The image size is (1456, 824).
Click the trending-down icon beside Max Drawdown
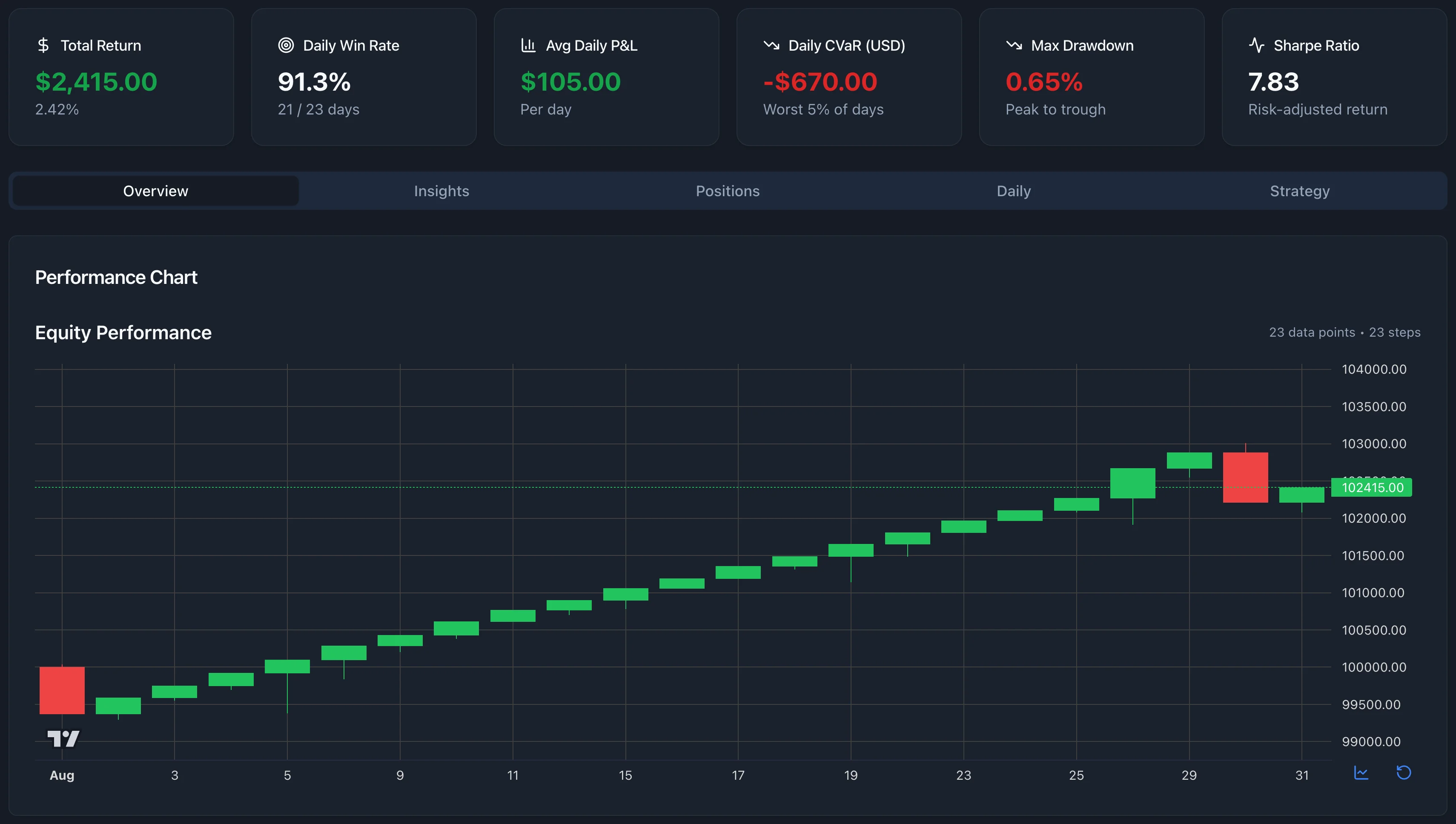point(1014,45)
